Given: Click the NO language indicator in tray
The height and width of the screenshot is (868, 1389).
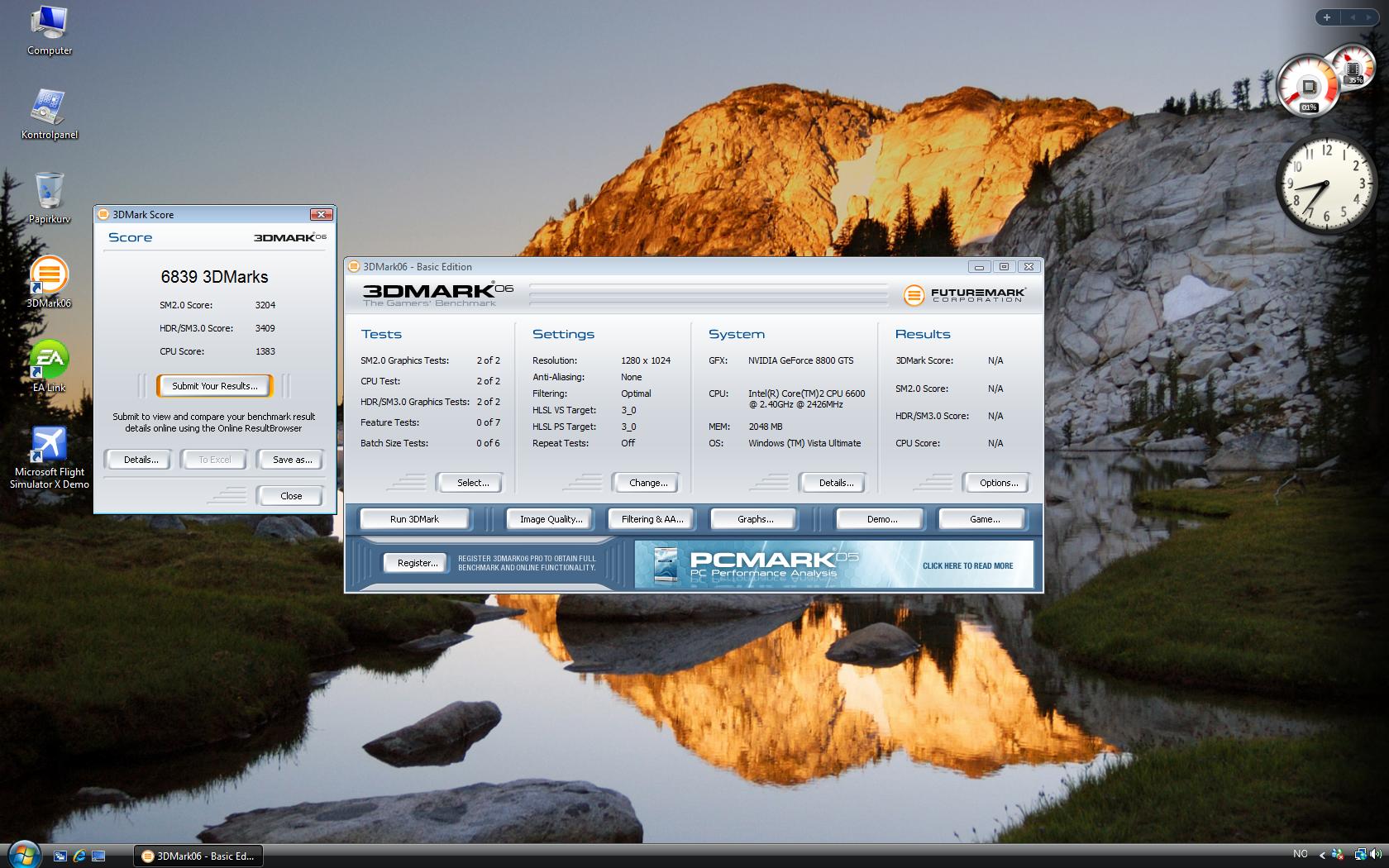Looking at the screenshot, I should point(1301,854).
